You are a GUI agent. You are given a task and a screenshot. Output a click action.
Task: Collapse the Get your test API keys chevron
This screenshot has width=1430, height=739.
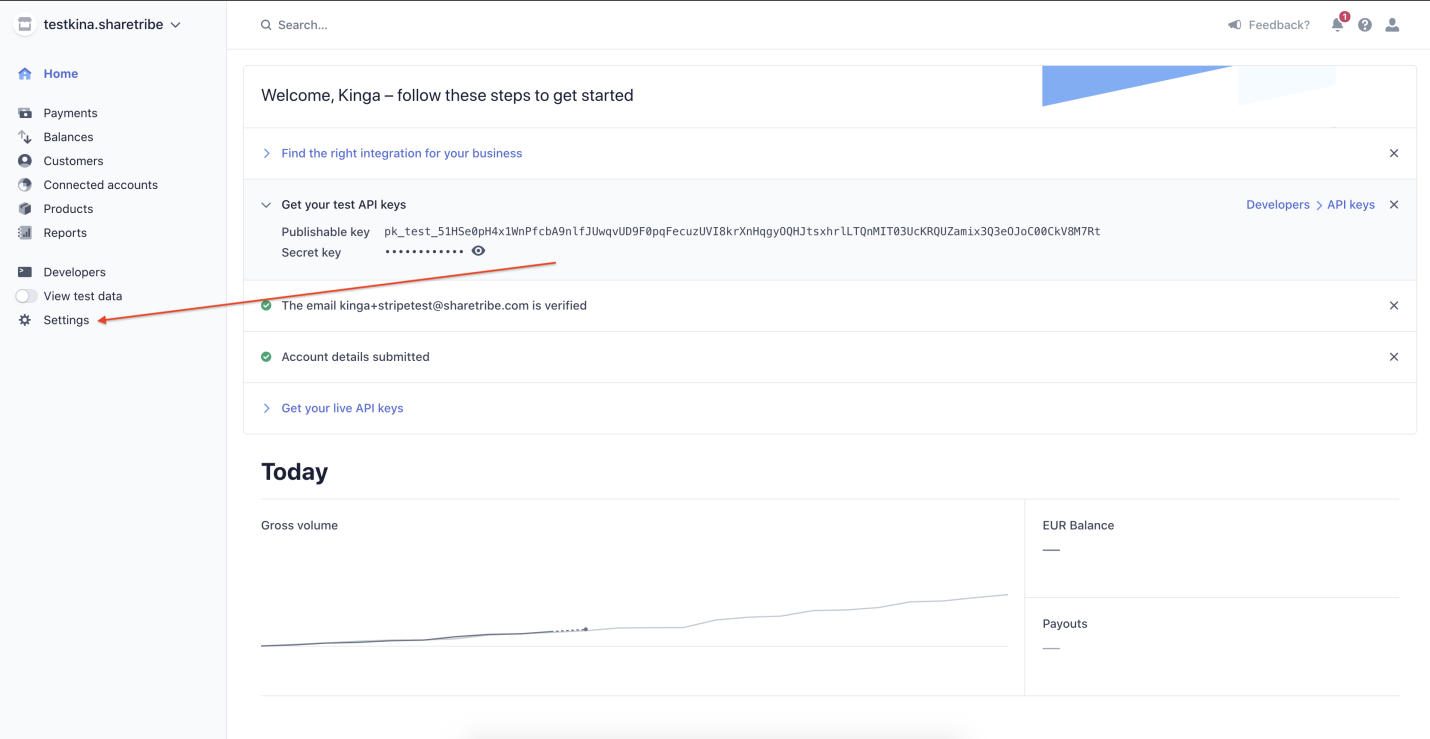pos(266,205)
